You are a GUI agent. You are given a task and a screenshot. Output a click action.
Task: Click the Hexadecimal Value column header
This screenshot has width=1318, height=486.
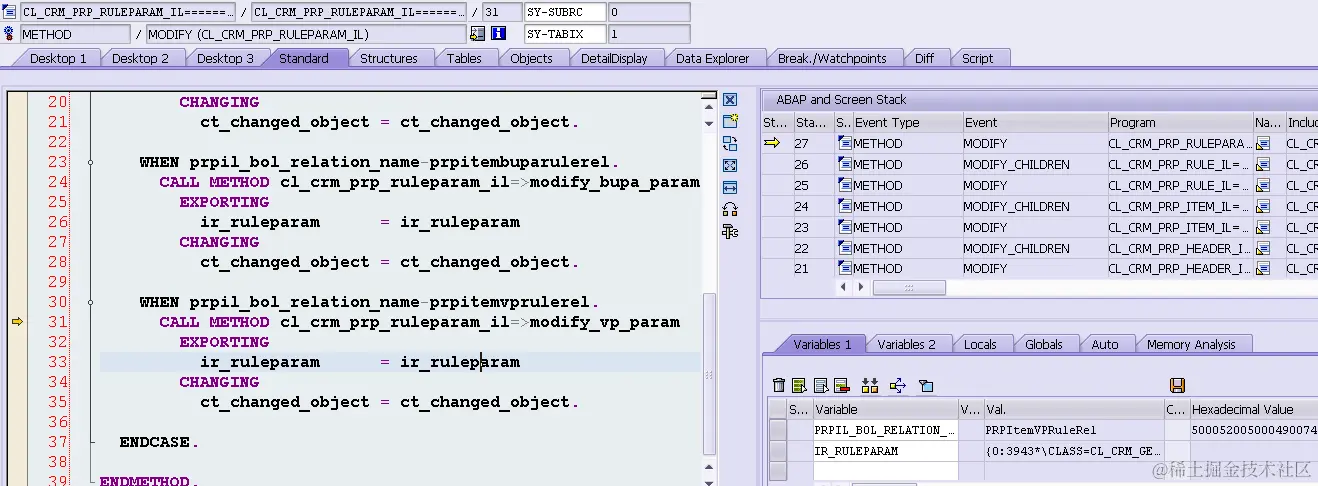pyautogui.click(x=1252, y=409)
